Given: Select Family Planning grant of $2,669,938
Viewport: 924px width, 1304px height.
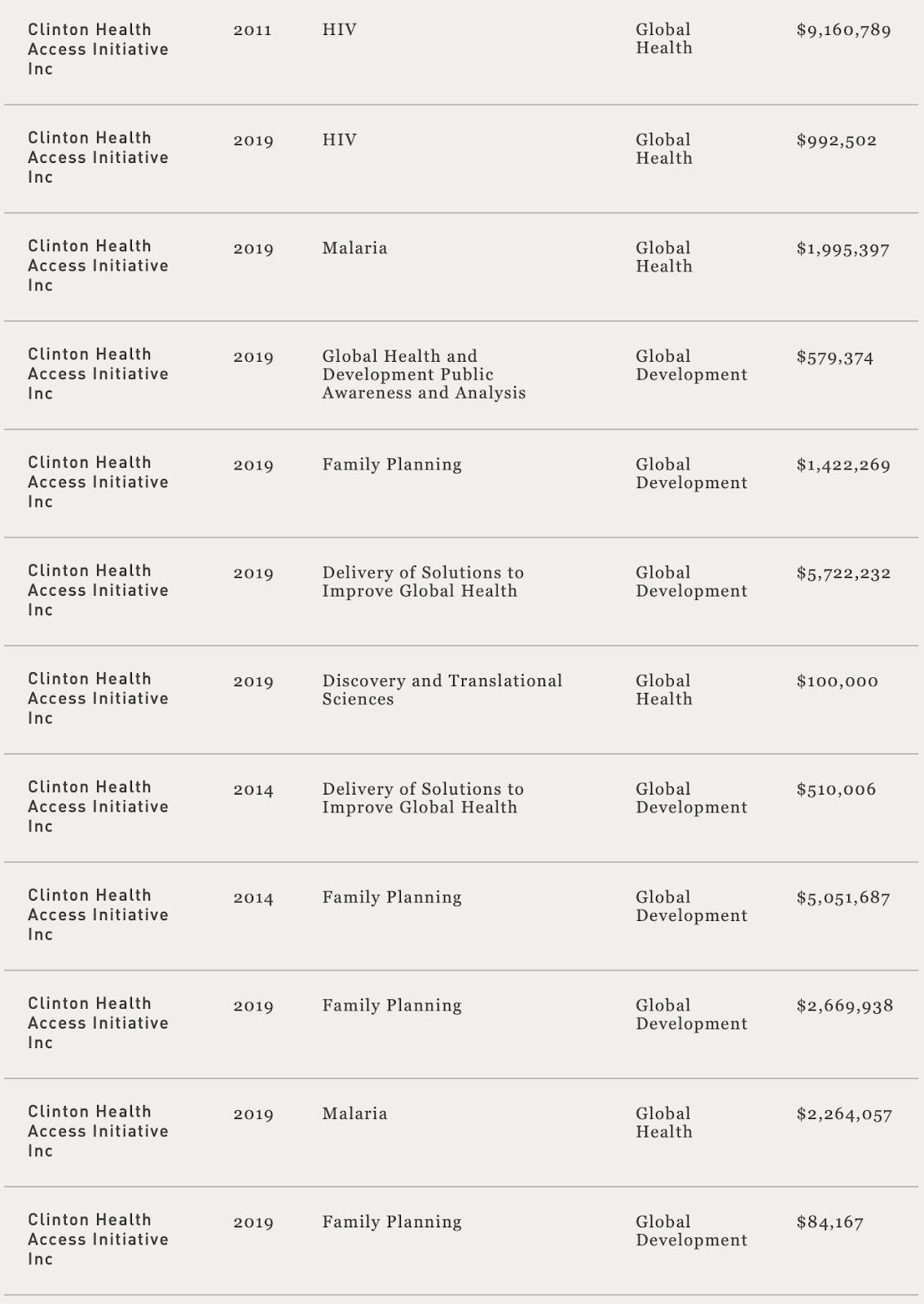Looking at the screenshot, I should point(462,1024).
